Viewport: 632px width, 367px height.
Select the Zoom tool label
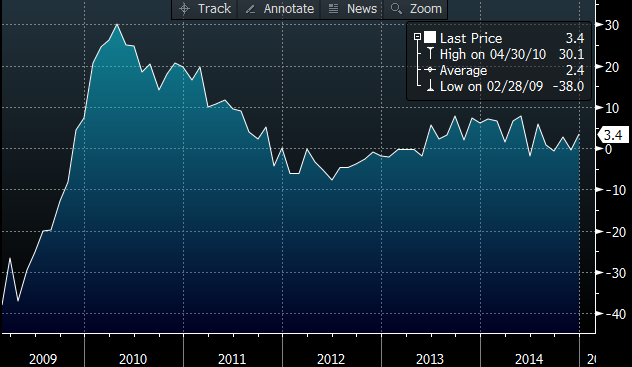tap(426, 8)
